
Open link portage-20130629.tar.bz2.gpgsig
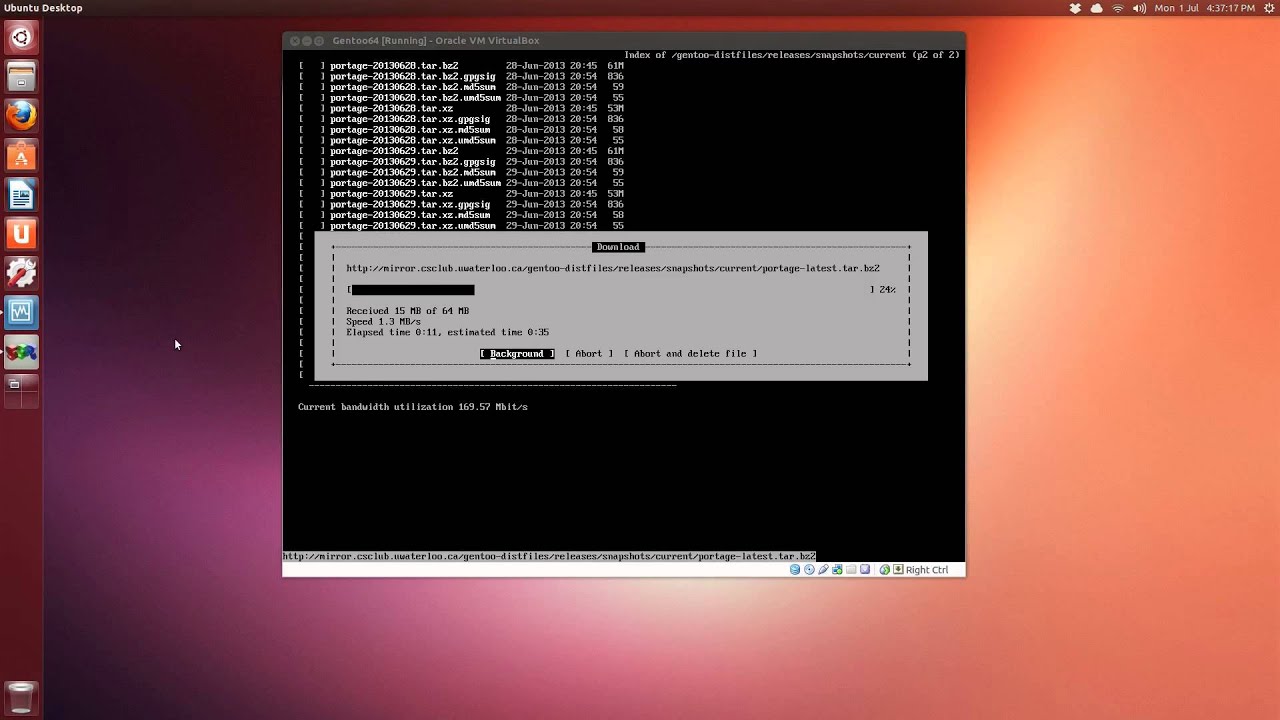pos(412,162)
